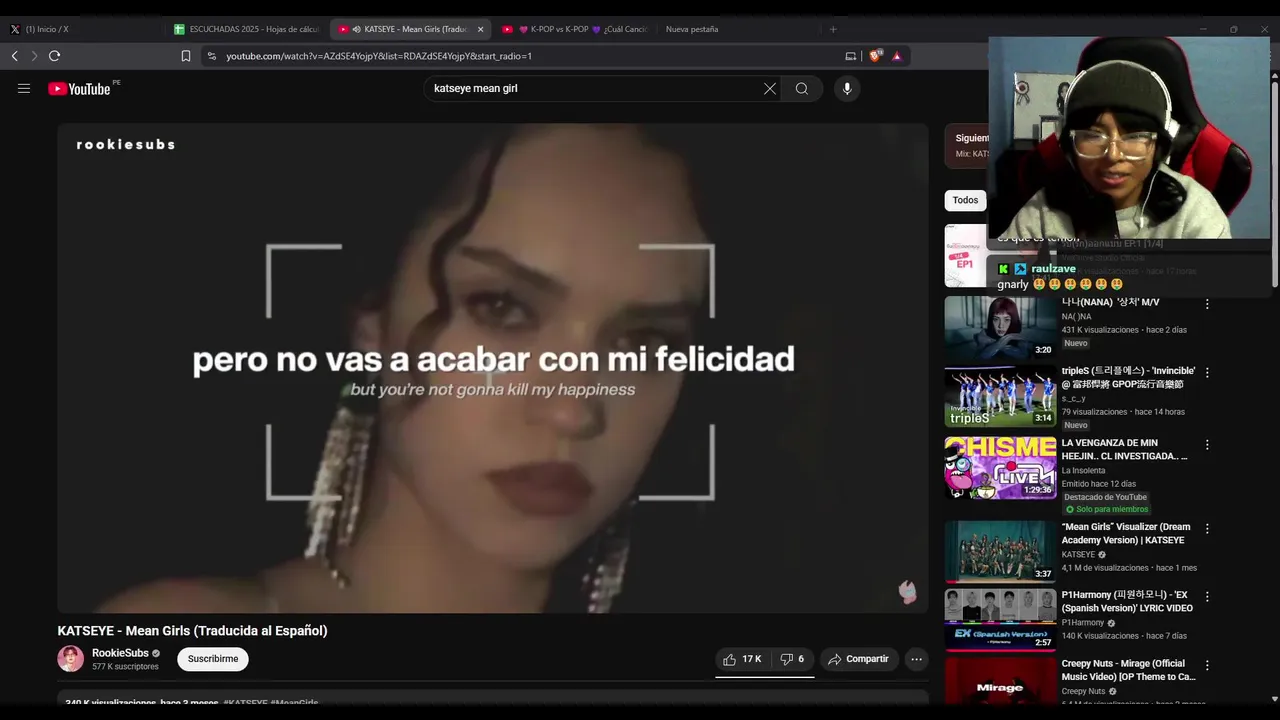Open options for 나나(NANA) '상처' M/V

(x=1207, y=304)
